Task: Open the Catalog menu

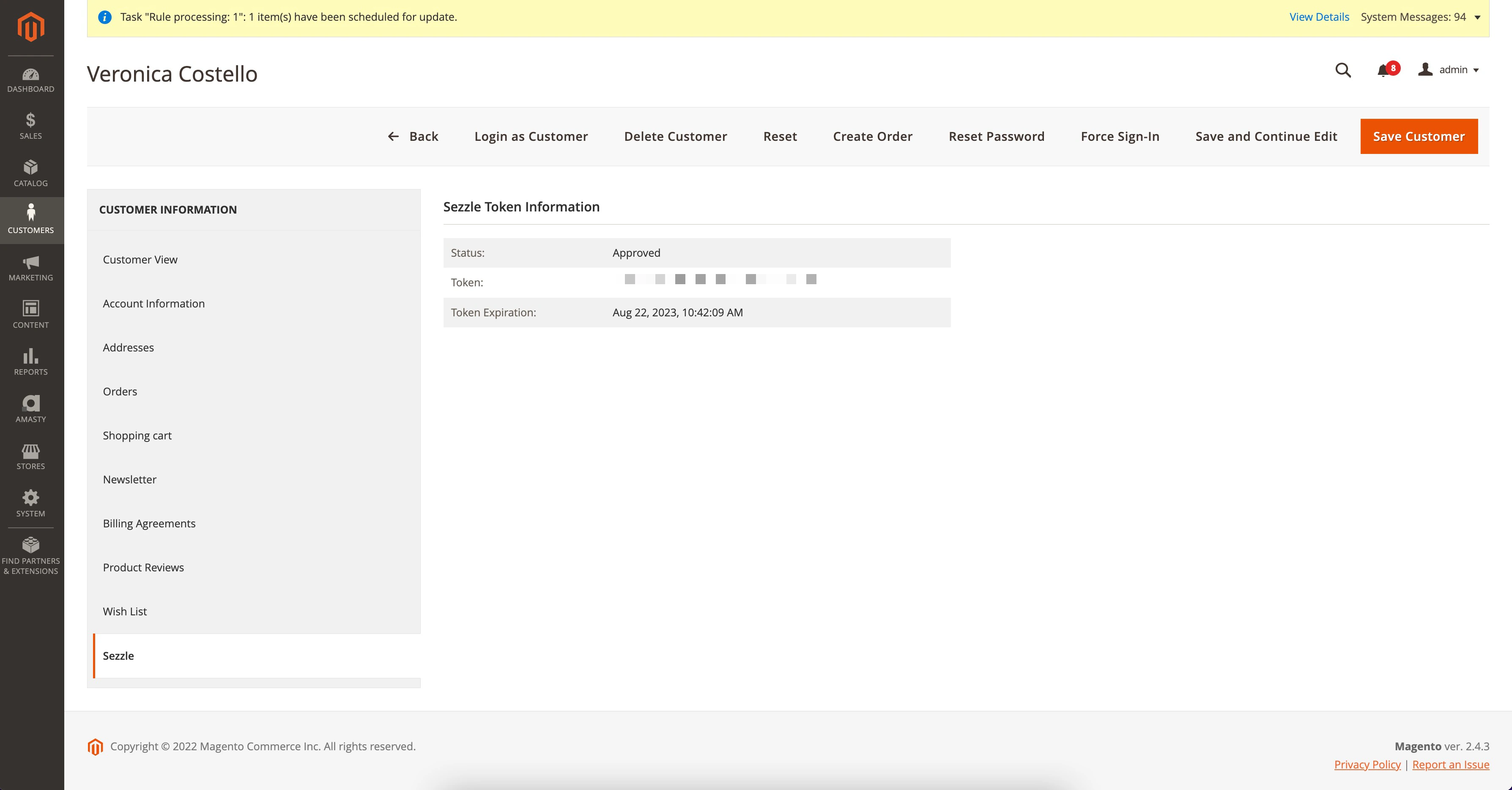Action: click(x=31, y=173)
